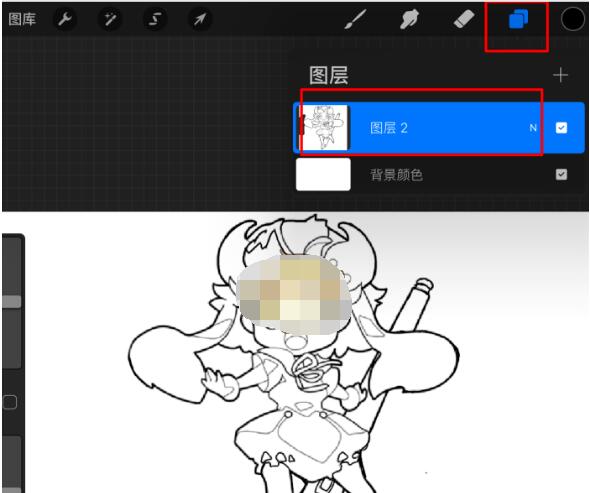
Task: Toggle the Layers panel icon
Action: point(518,19)
